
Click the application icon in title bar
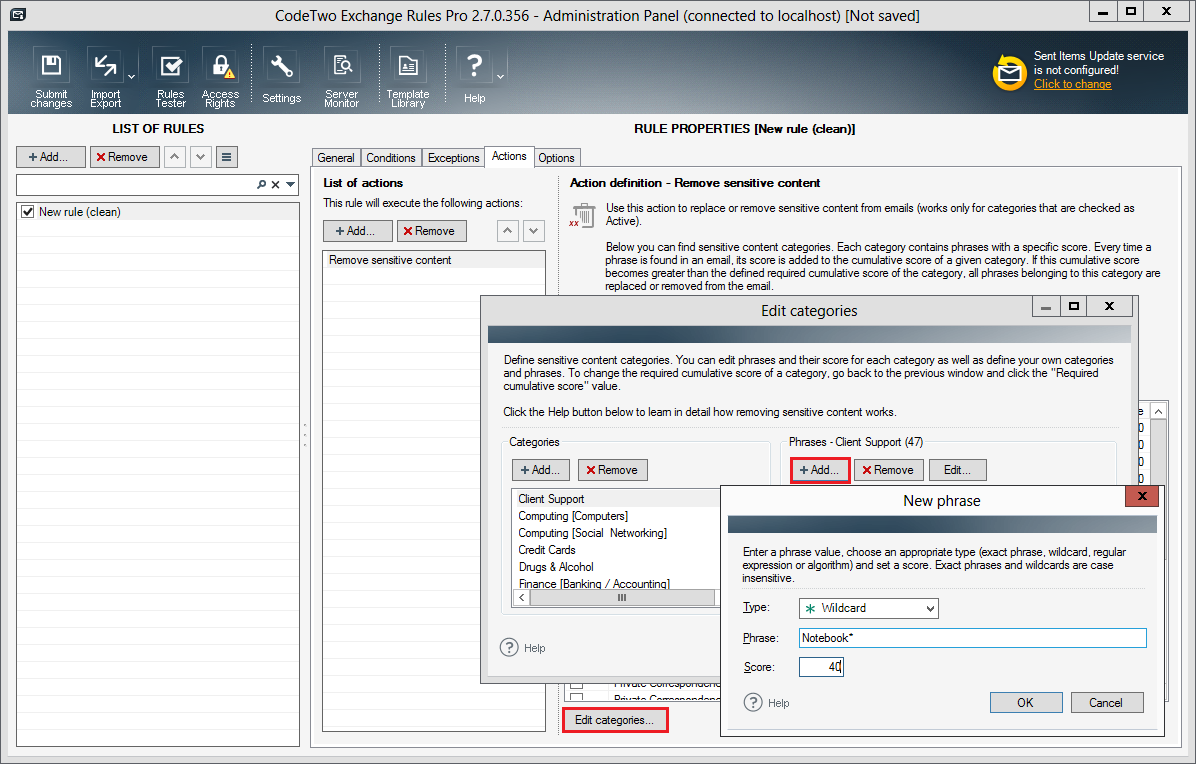click(x=18, y=14)
